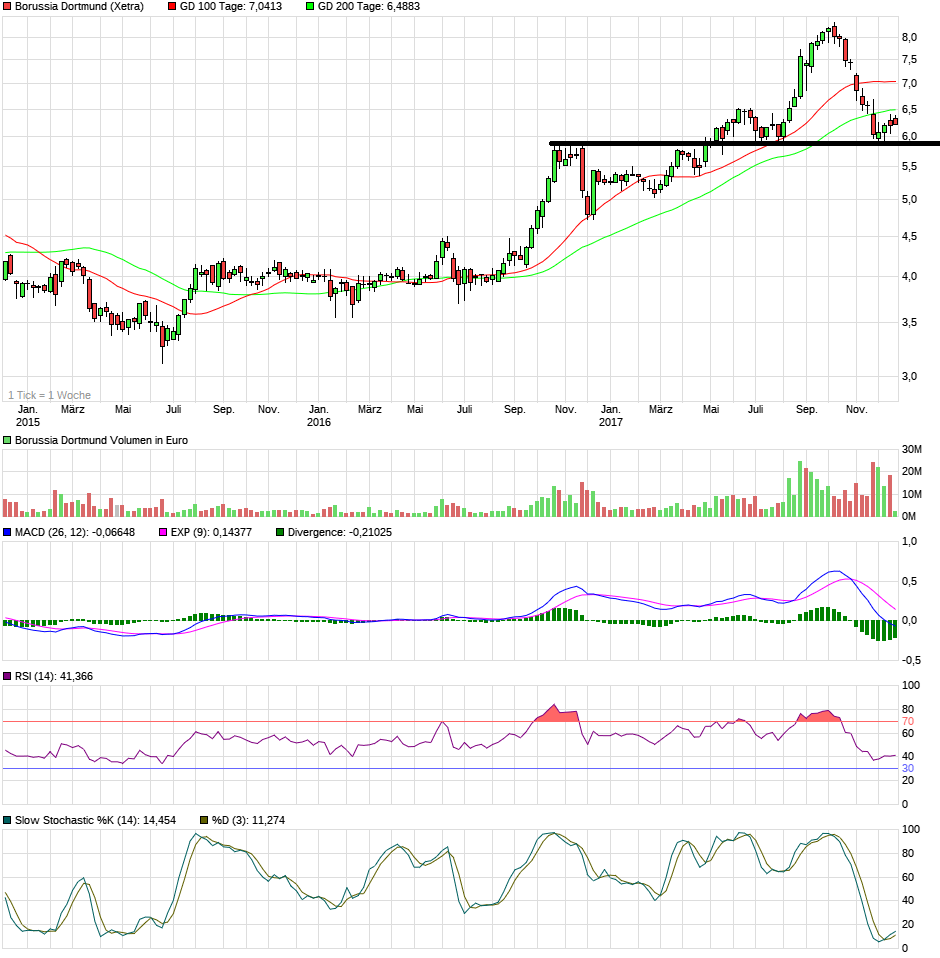The image size is (940, 958).
Task: Click the 8,0 price axis value
Action: tap(909, 38)
